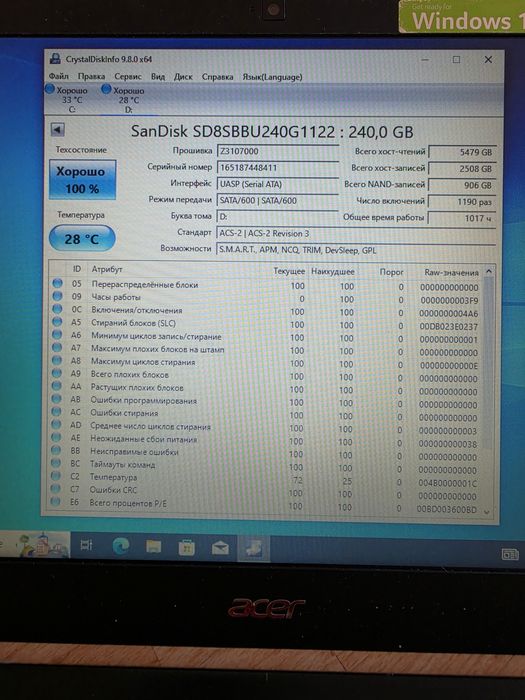Click status circle for A6 Минимум циклов запись/стирание
The image size is (525, 700).
click(x=57, y=335)
